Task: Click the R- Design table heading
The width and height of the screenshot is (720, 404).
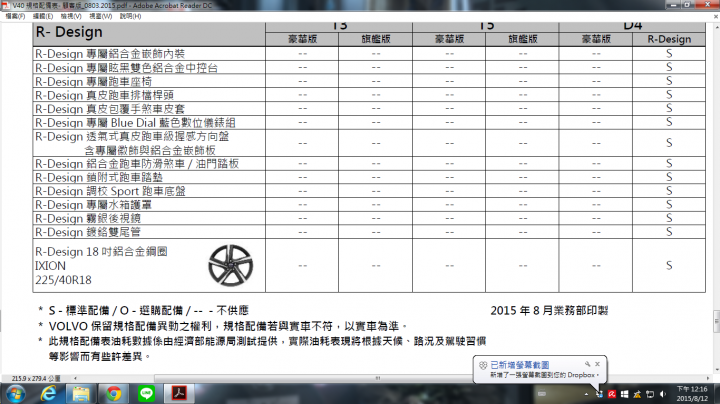Action: pos(69,32)
